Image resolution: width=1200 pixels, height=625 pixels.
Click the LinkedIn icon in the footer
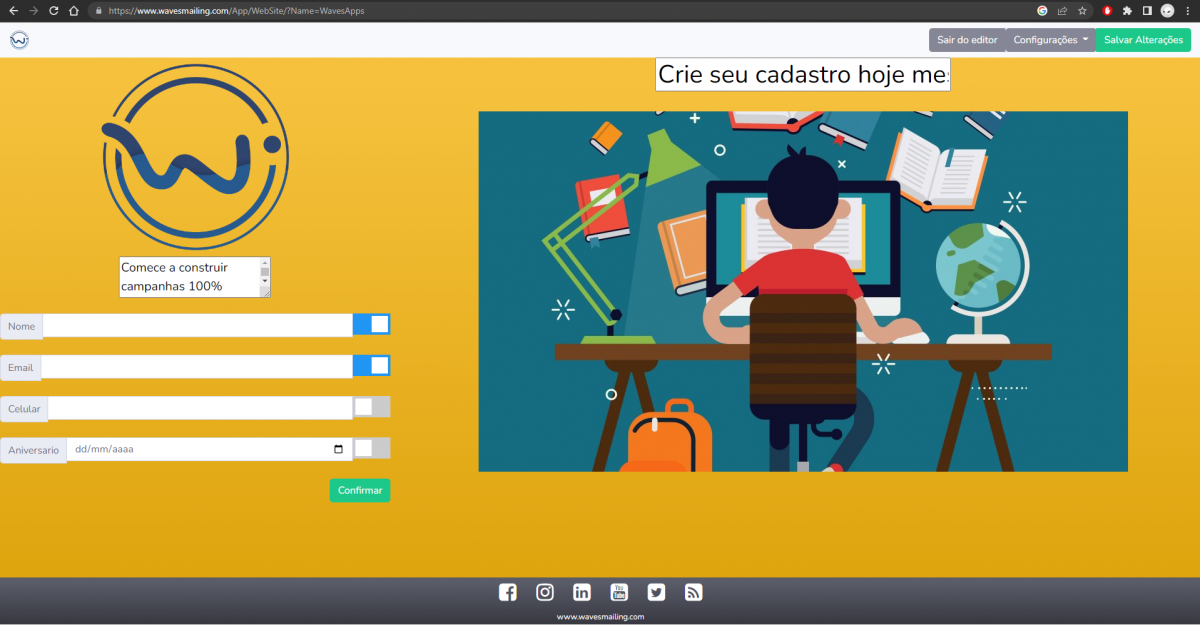point(582,592)
